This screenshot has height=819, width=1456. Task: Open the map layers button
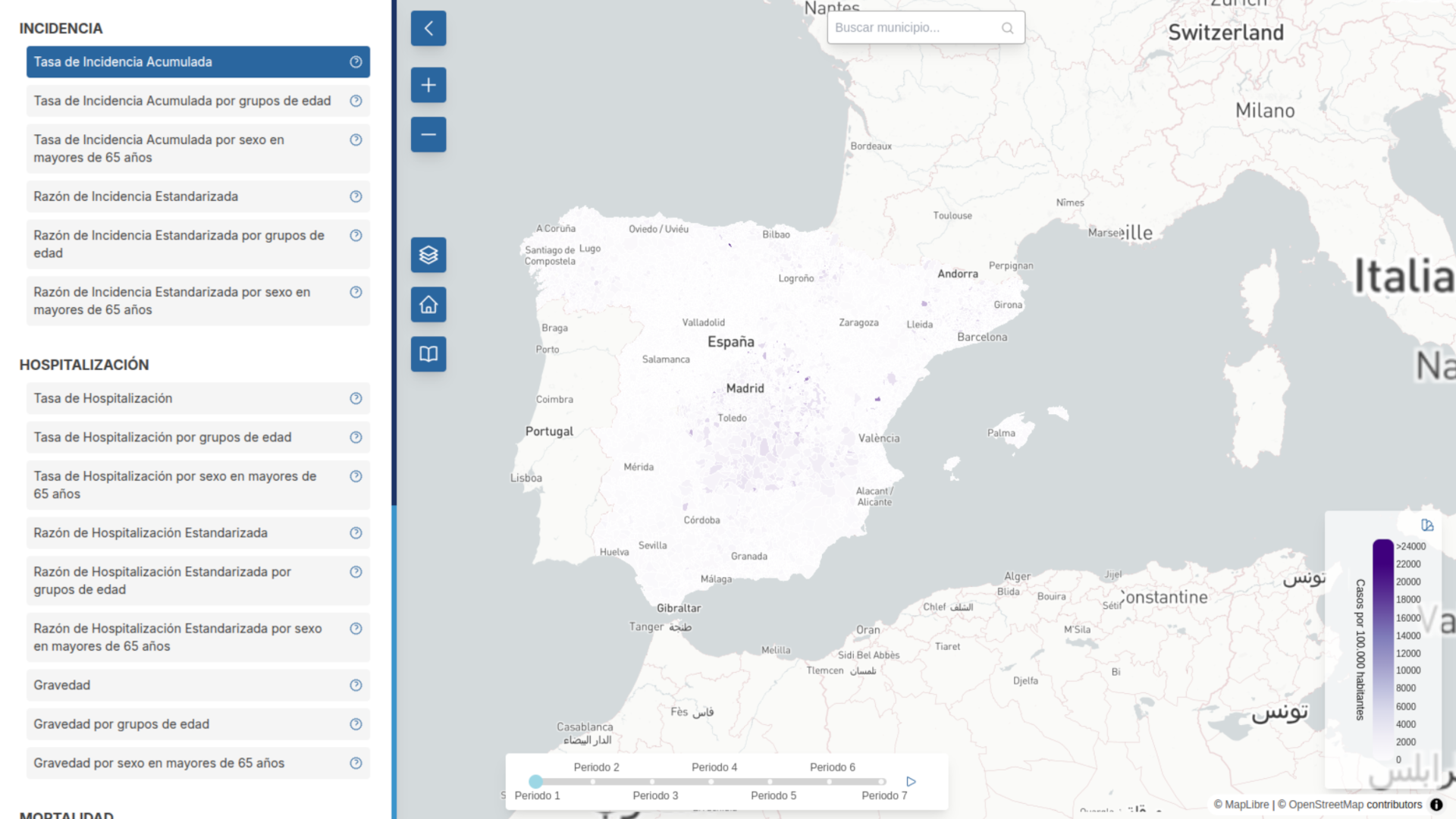point(428,255)
